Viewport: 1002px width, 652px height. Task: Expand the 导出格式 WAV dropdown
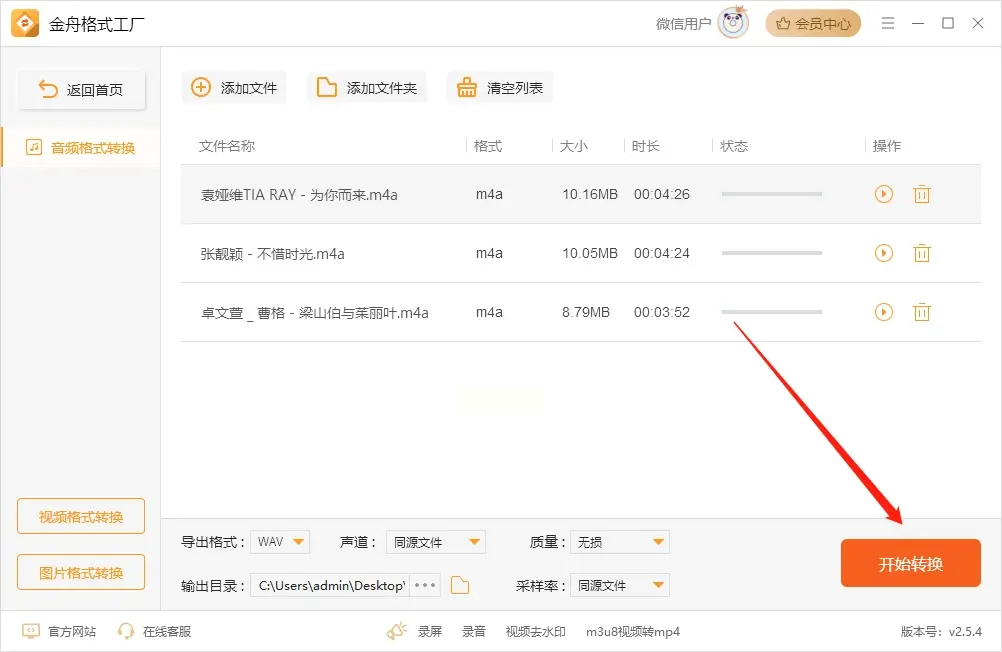[x=280, y=542]
